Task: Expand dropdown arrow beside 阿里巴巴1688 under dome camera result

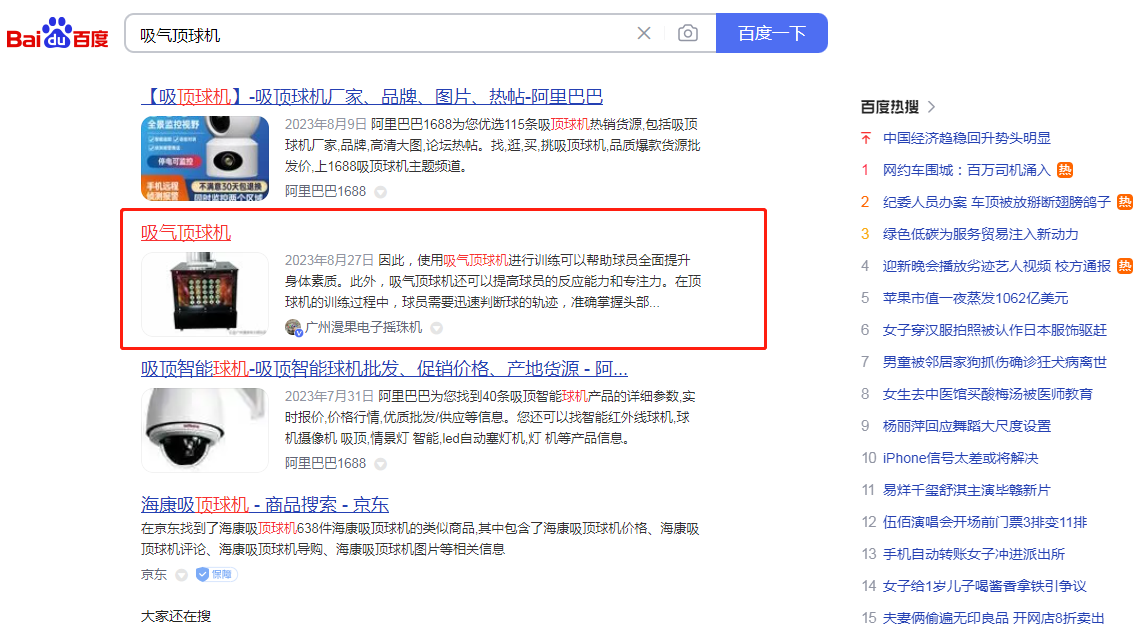Action: (380, 464)
